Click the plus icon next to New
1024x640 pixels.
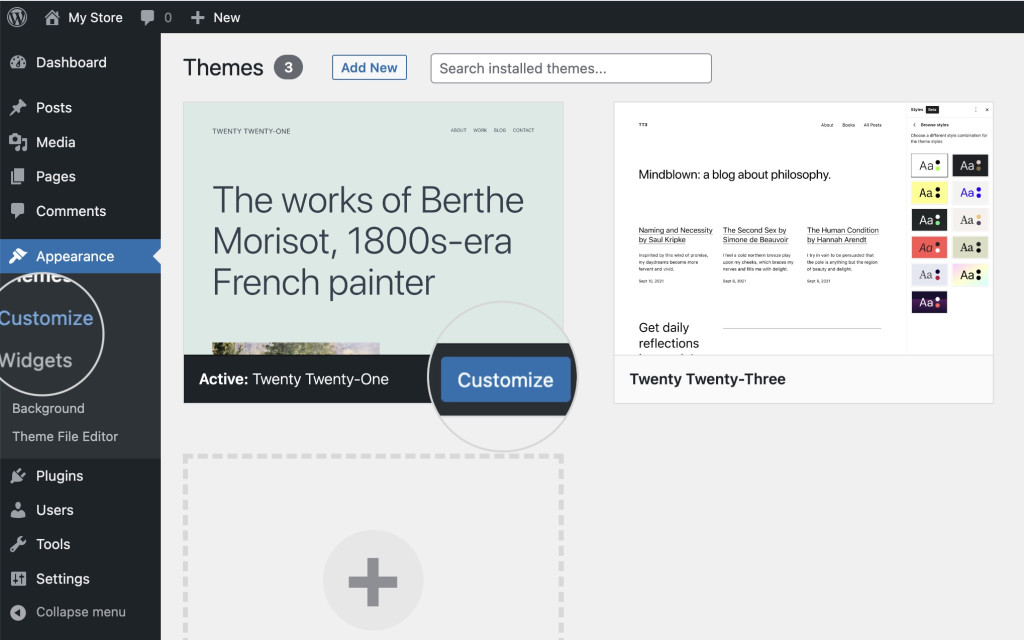point(197,18)
